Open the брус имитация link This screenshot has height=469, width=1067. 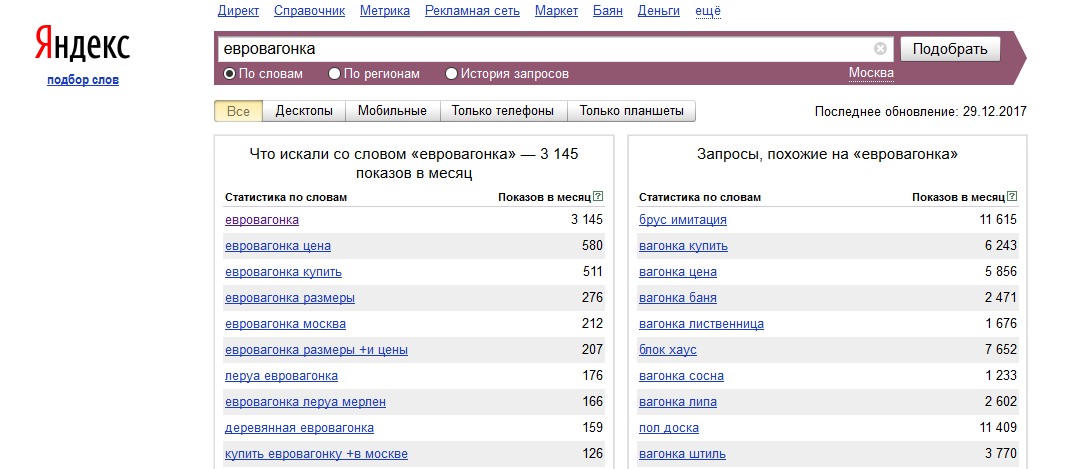[x=683, y=220]
